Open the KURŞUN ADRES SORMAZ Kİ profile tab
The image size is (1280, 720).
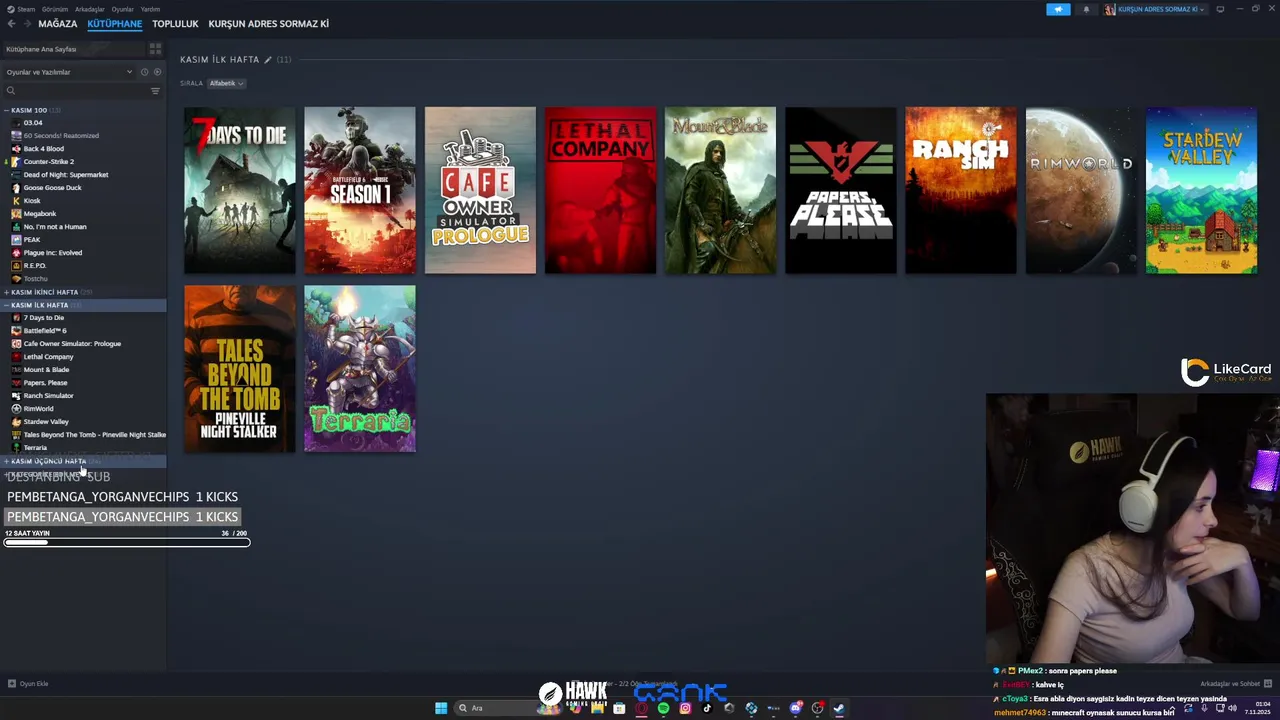coord(269,24)
